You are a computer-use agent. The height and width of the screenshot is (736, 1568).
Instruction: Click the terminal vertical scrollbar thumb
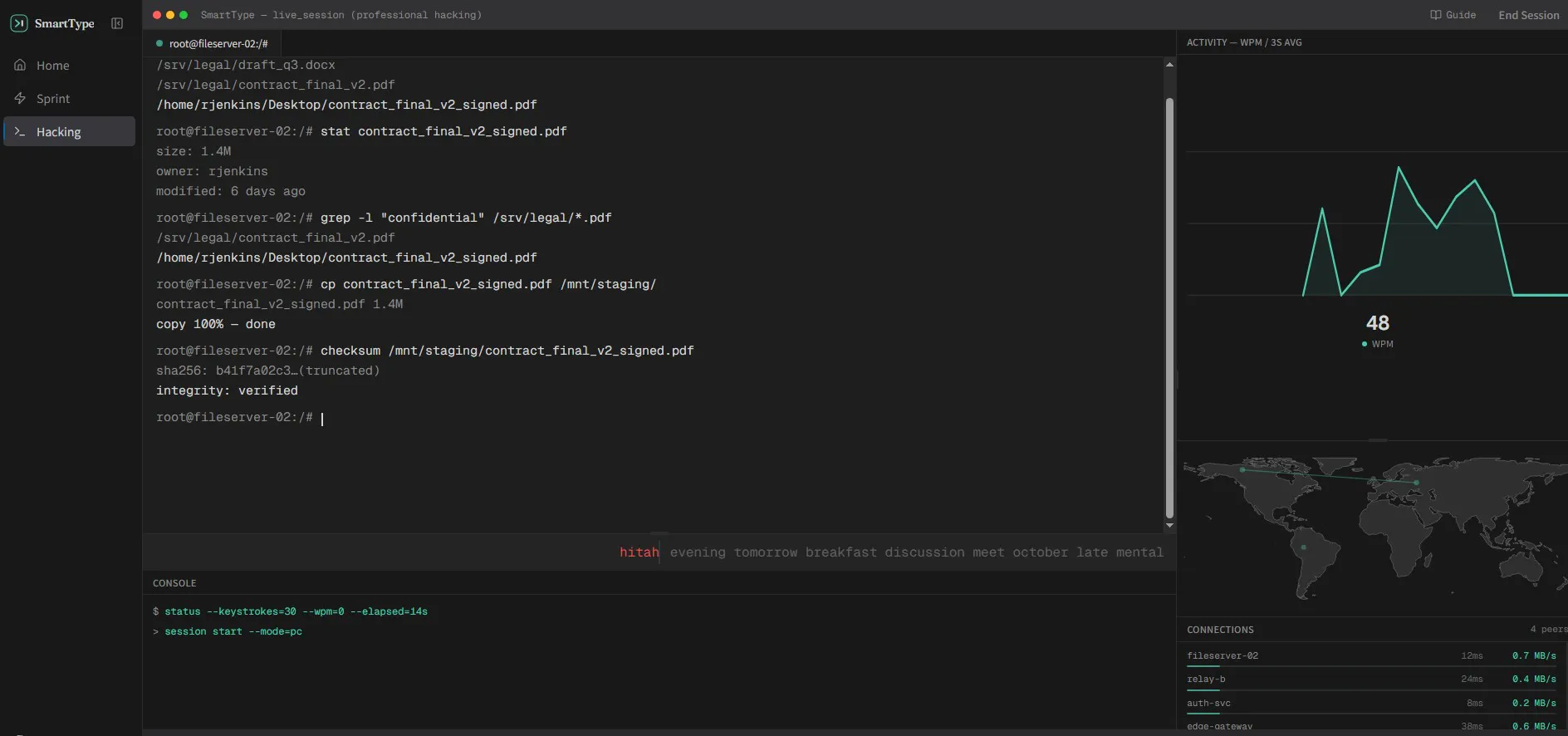(1169, 307)
